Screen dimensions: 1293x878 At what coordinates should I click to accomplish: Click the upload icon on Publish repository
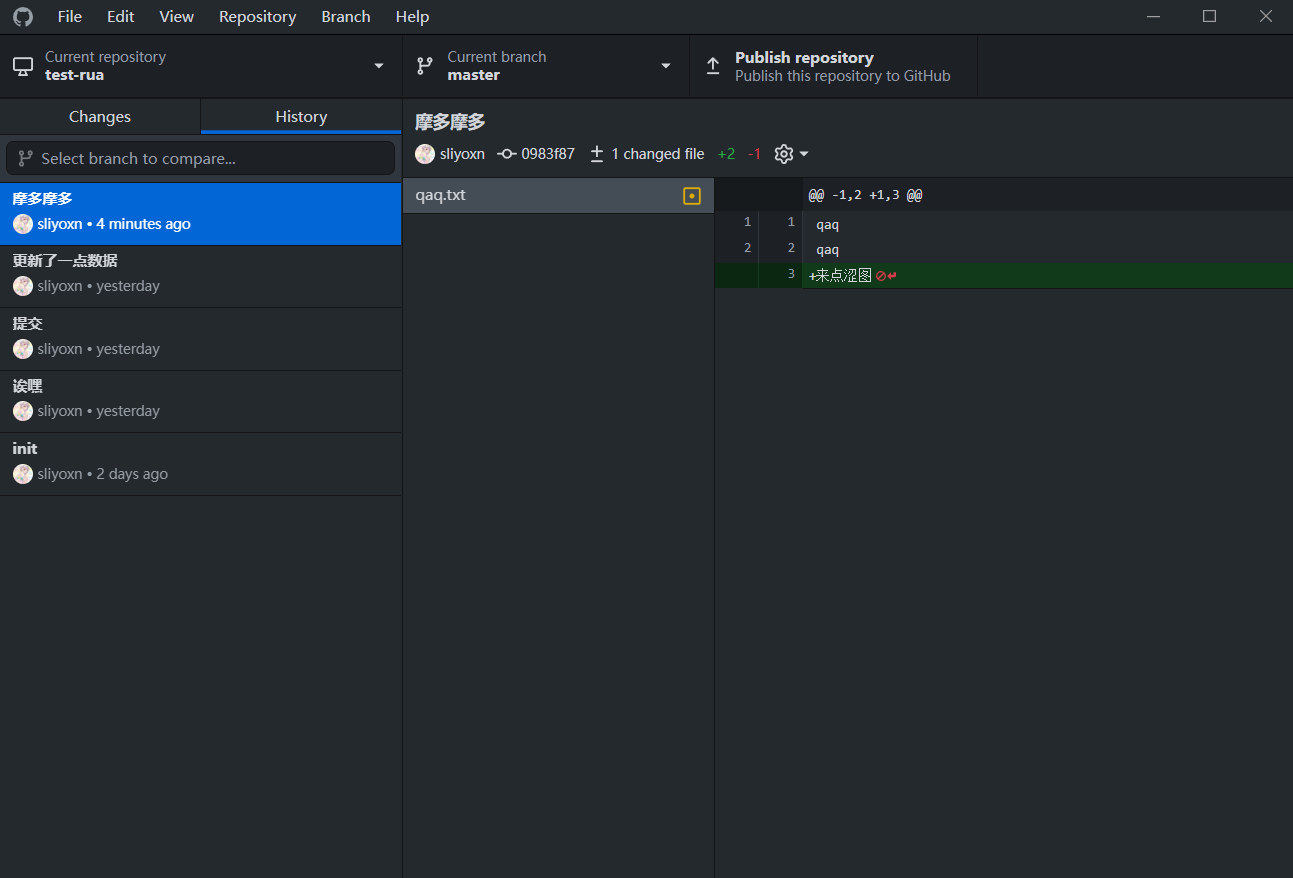(713, 66)
